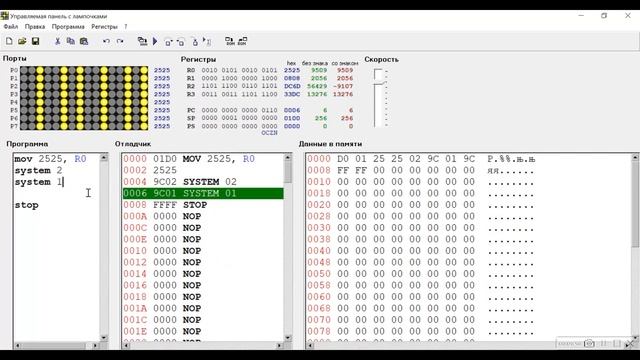The image size is (640, 360).
Task: Undo the last edit
Action: pyautogui.click(x=106, y=41)
